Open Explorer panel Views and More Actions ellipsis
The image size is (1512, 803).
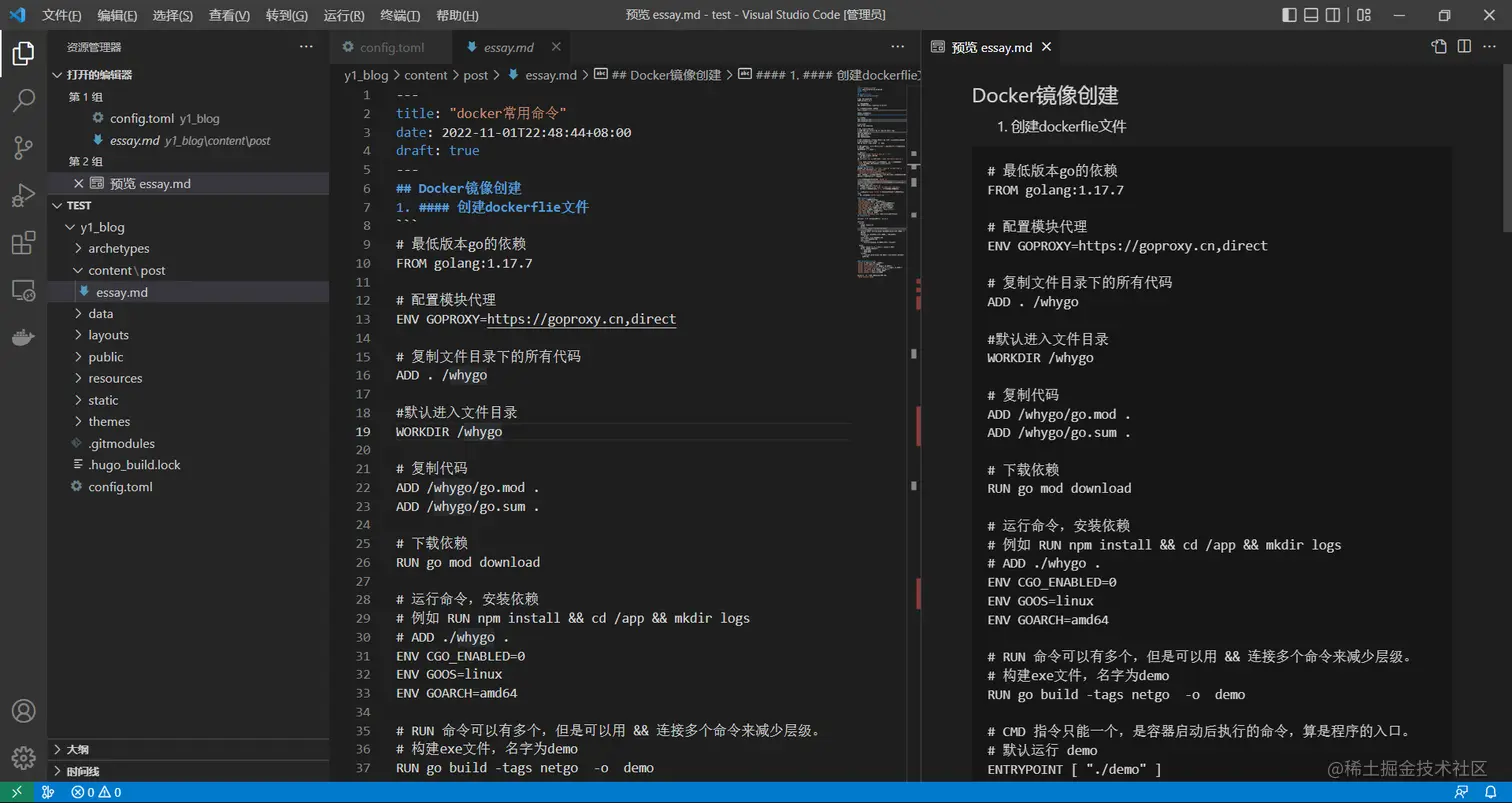306,46
